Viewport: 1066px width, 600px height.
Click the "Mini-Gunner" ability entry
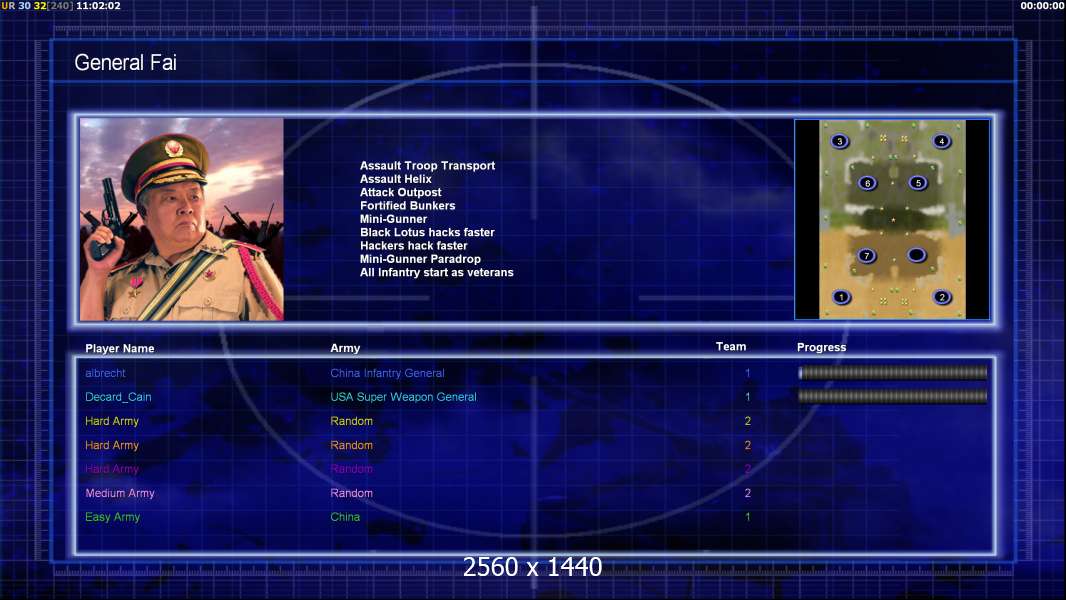(x=393, y=219)
